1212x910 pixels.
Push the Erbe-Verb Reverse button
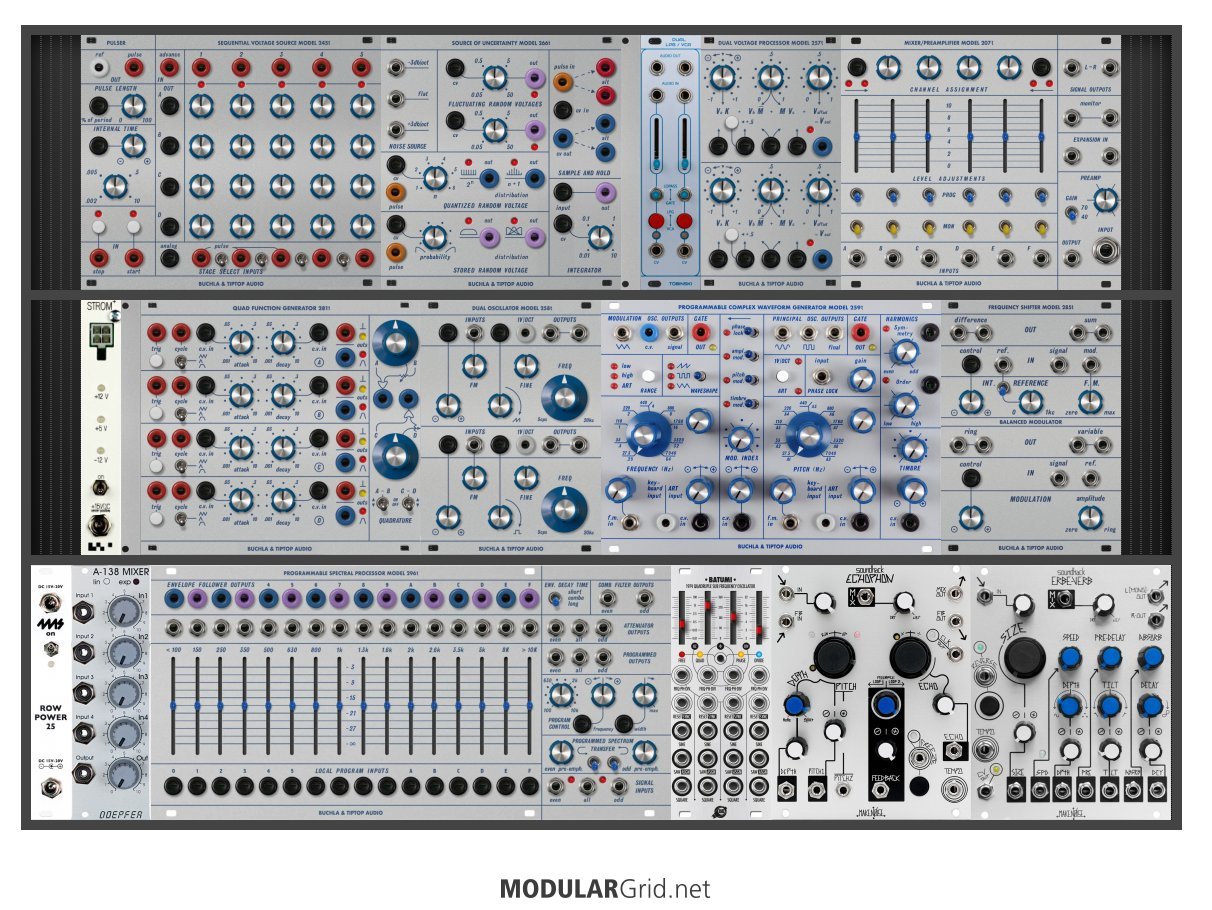coord(988,706)
